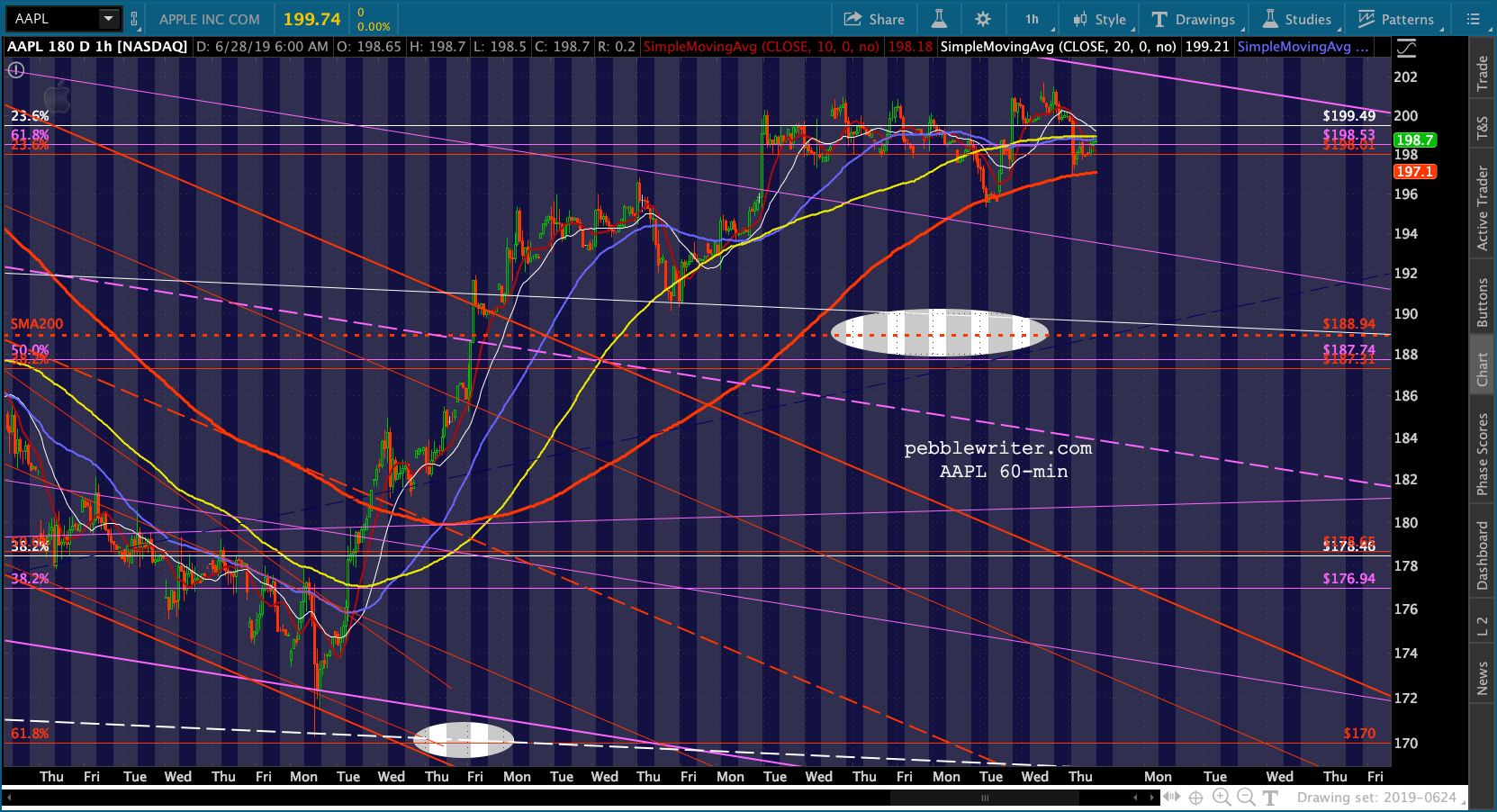Open the hamburger list menu icon

coord(1473,19)
